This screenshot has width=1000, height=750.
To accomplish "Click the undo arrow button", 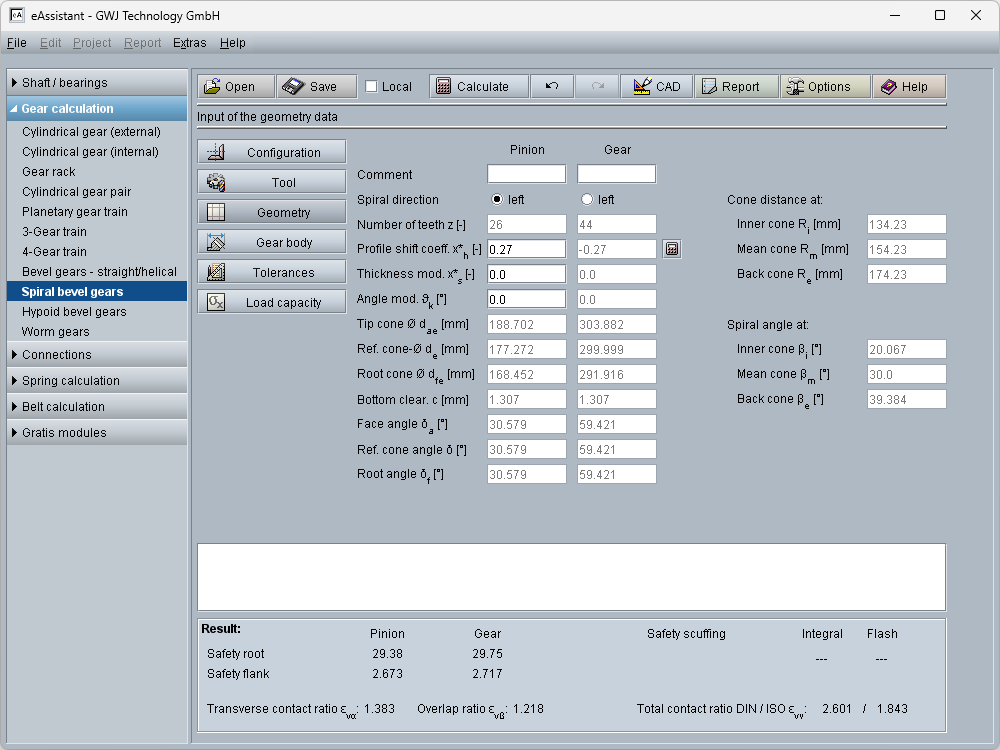I will pos(552,87).
